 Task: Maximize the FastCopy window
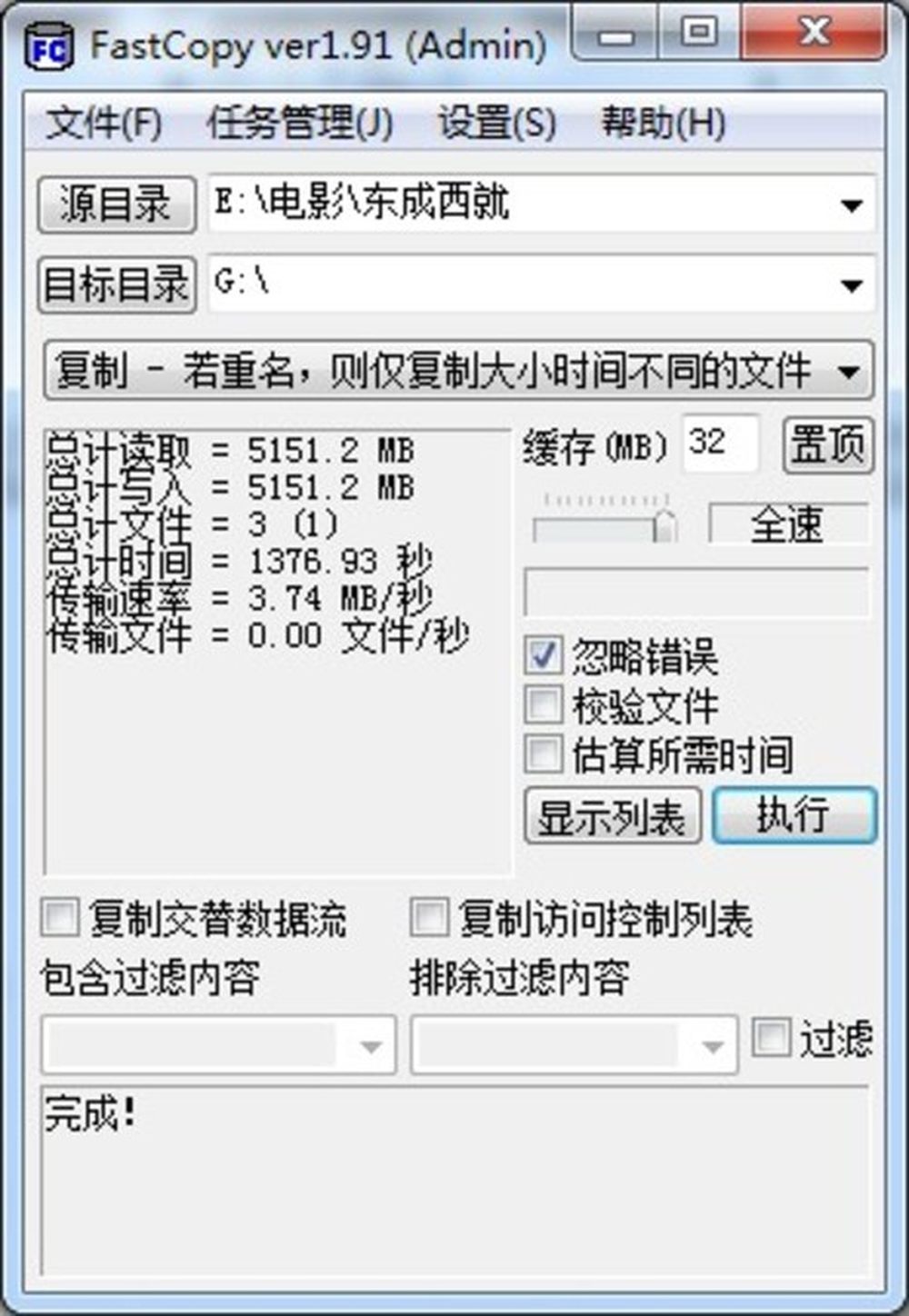click(699, 34)
